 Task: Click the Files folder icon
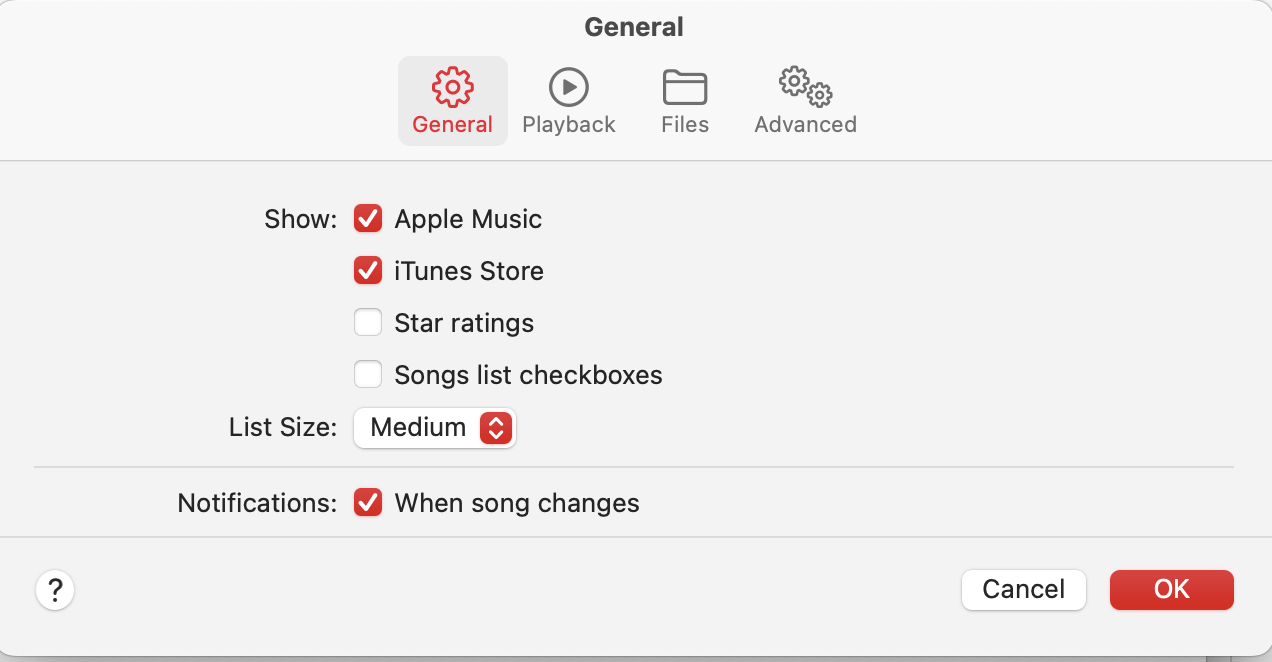(685, 88)
